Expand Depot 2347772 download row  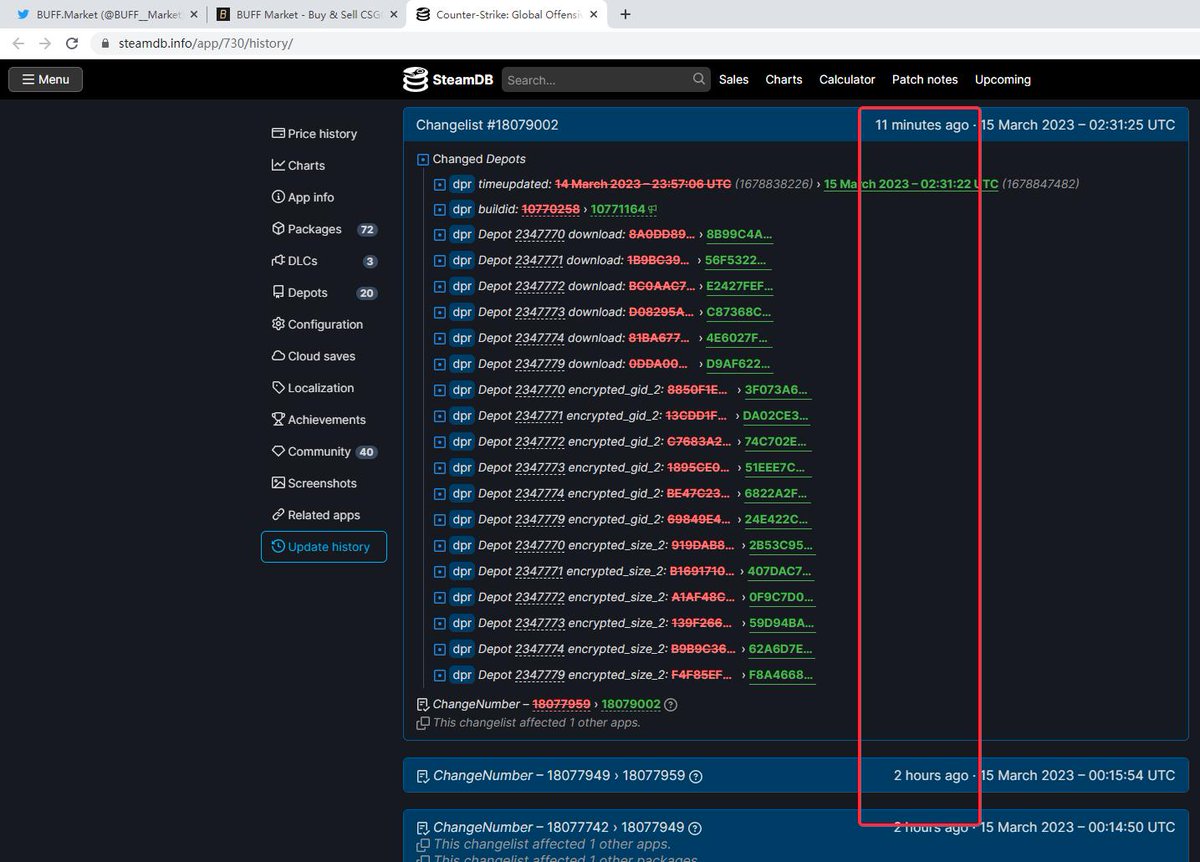[440, 287]
